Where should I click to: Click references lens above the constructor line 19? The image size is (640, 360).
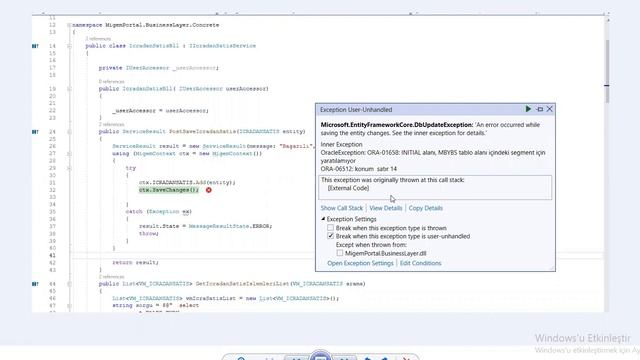click(111, 82)
